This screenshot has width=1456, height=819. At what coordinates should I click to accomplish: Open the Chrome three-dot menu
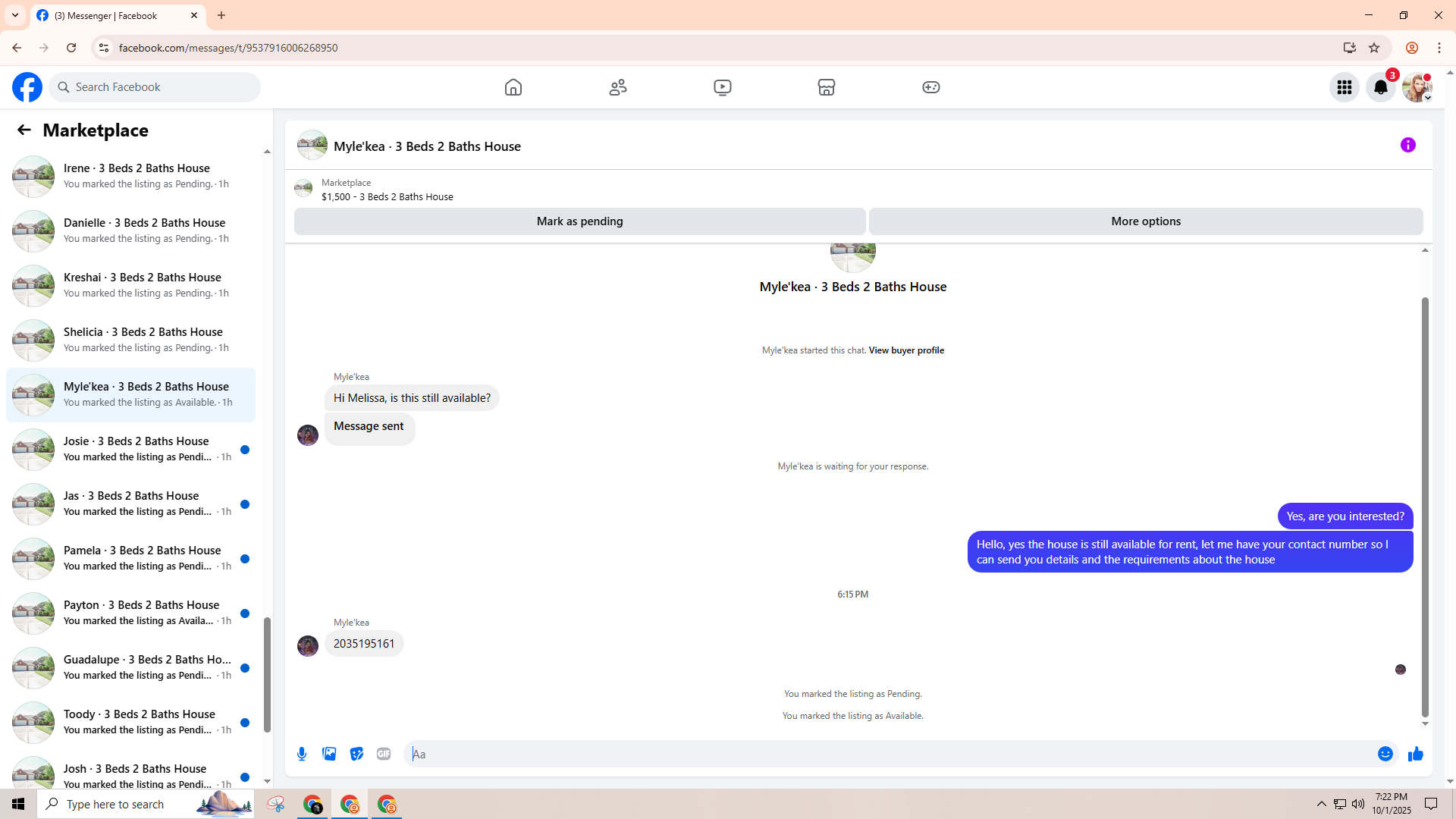[x=1439, y=48]
